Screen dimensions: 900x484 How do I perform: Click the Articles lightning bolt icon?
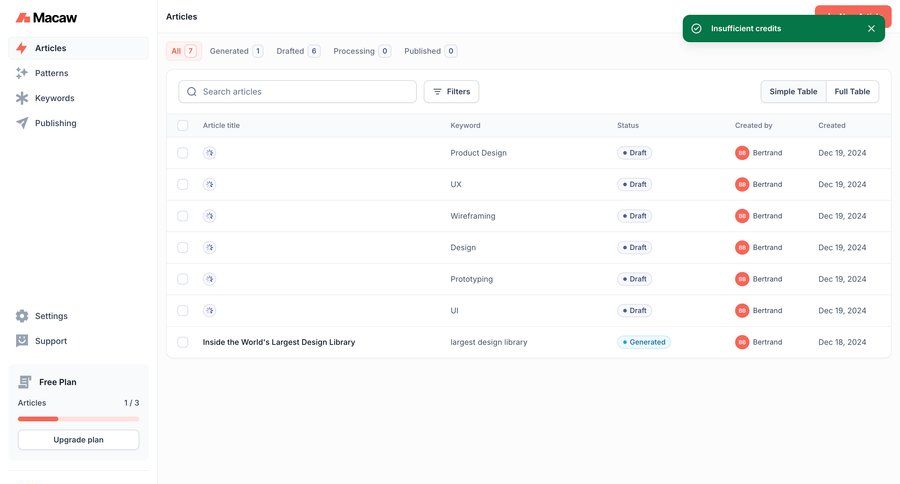(22, 48)
